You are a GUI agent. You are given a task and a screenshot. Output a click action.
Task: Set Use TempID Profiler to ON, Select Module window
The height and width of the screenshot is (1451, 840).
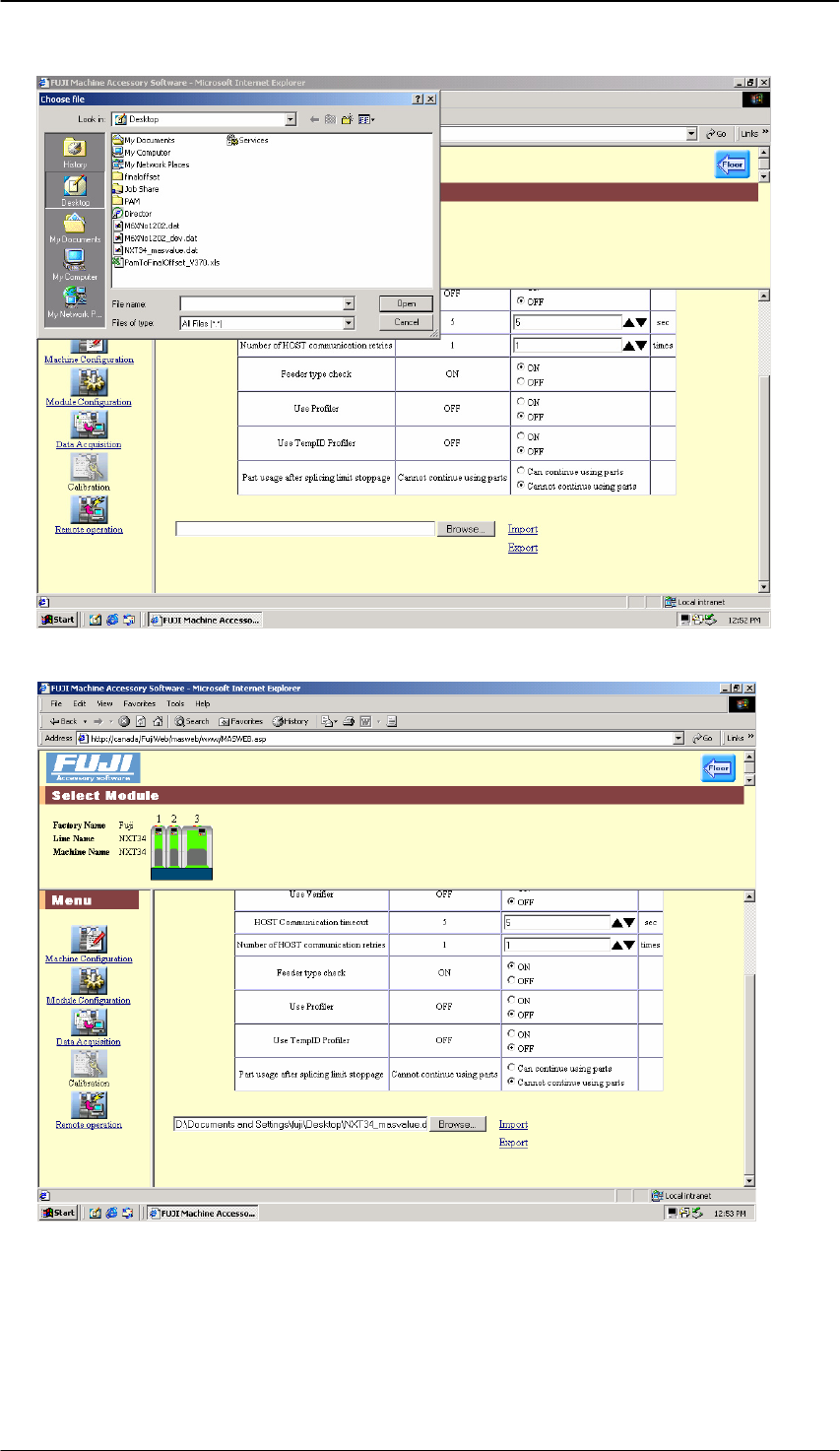(x=511, y=1034)
